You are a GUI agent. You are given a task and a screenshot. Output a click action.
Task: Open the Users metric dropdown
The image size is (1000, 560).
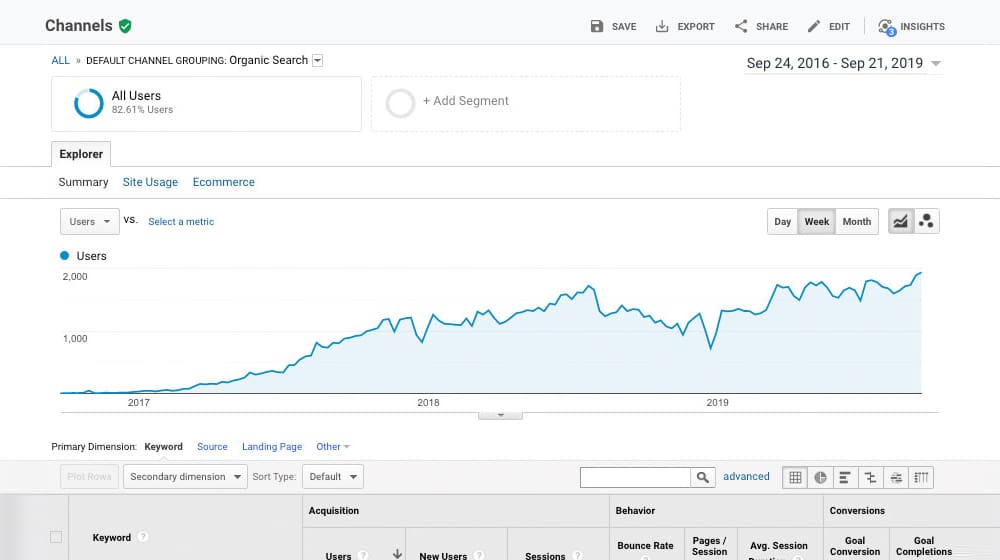pyautogui.click(x=90, y=222)
